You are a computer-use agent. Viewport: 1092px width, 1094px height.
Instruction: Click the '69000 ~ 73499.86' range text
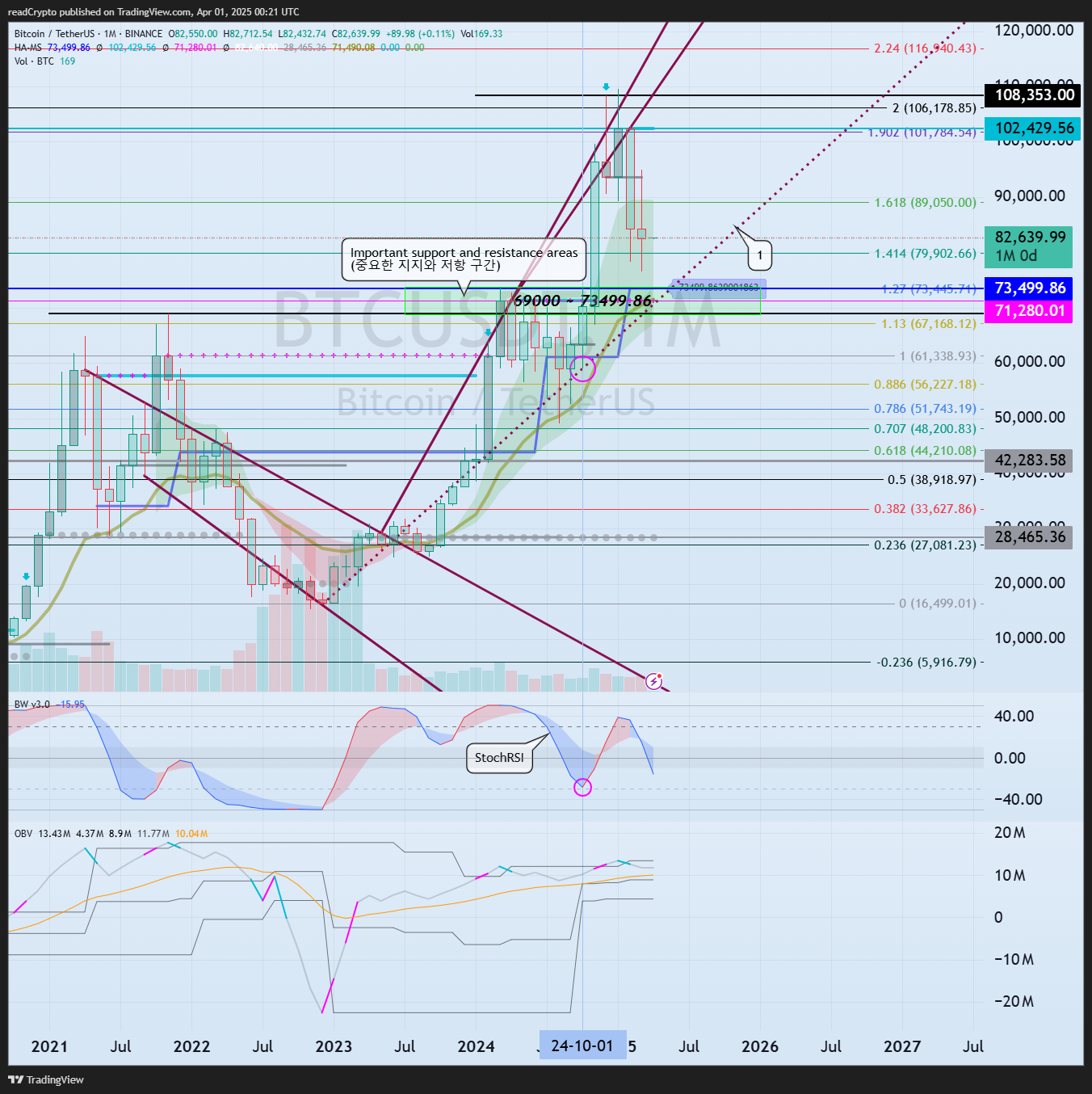583,301
